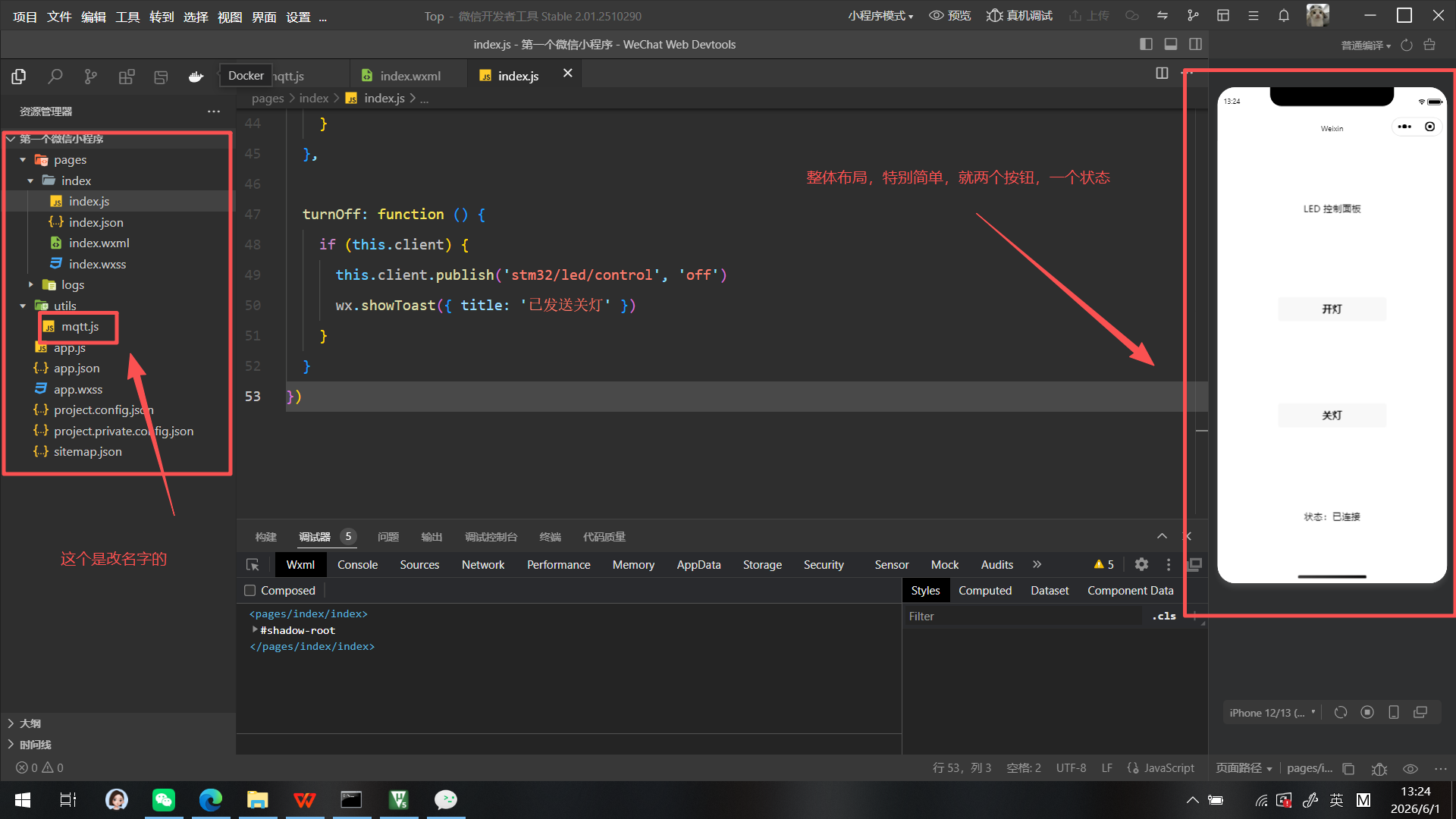Image resolution: width=1456 pixels, height=819 pixels.
Task: Toggle the bottom panel layout icon
Action: tap(1171, 44)
